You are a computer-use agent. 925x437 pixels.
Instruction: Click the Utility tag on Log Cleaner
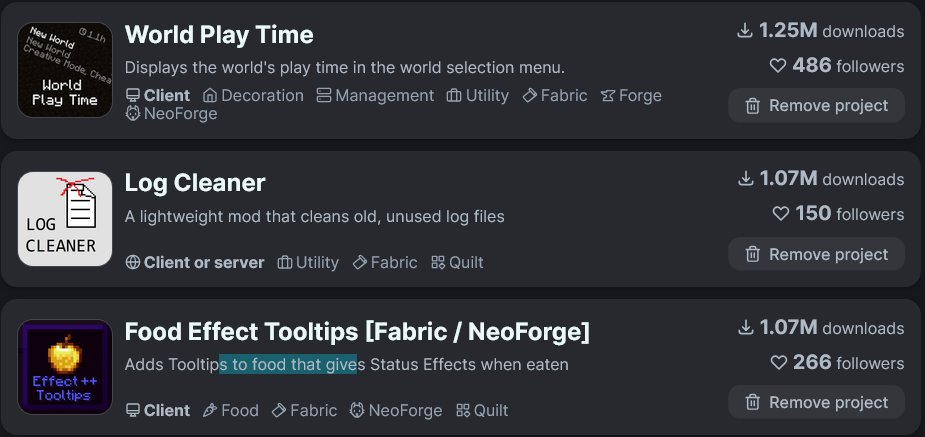point(308,262)
